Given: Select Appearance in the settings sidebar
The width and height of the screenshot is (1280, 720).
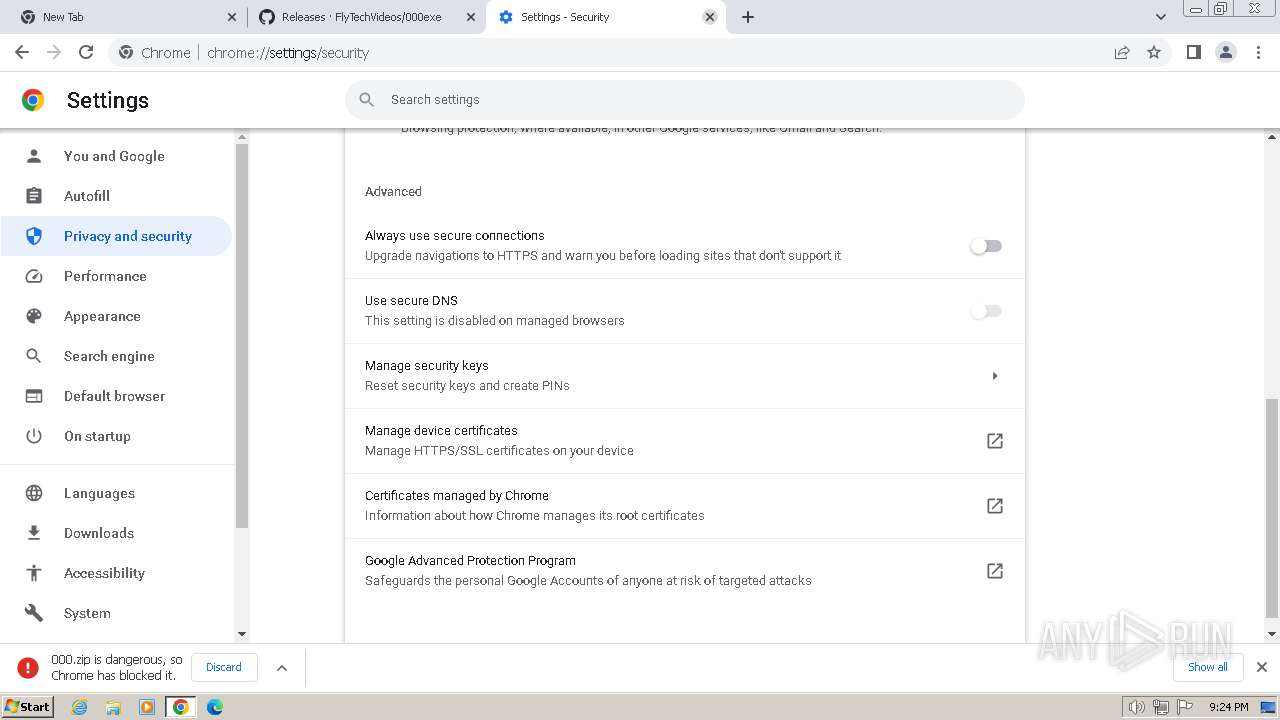Looking at the screenshot, I should 102,316.
